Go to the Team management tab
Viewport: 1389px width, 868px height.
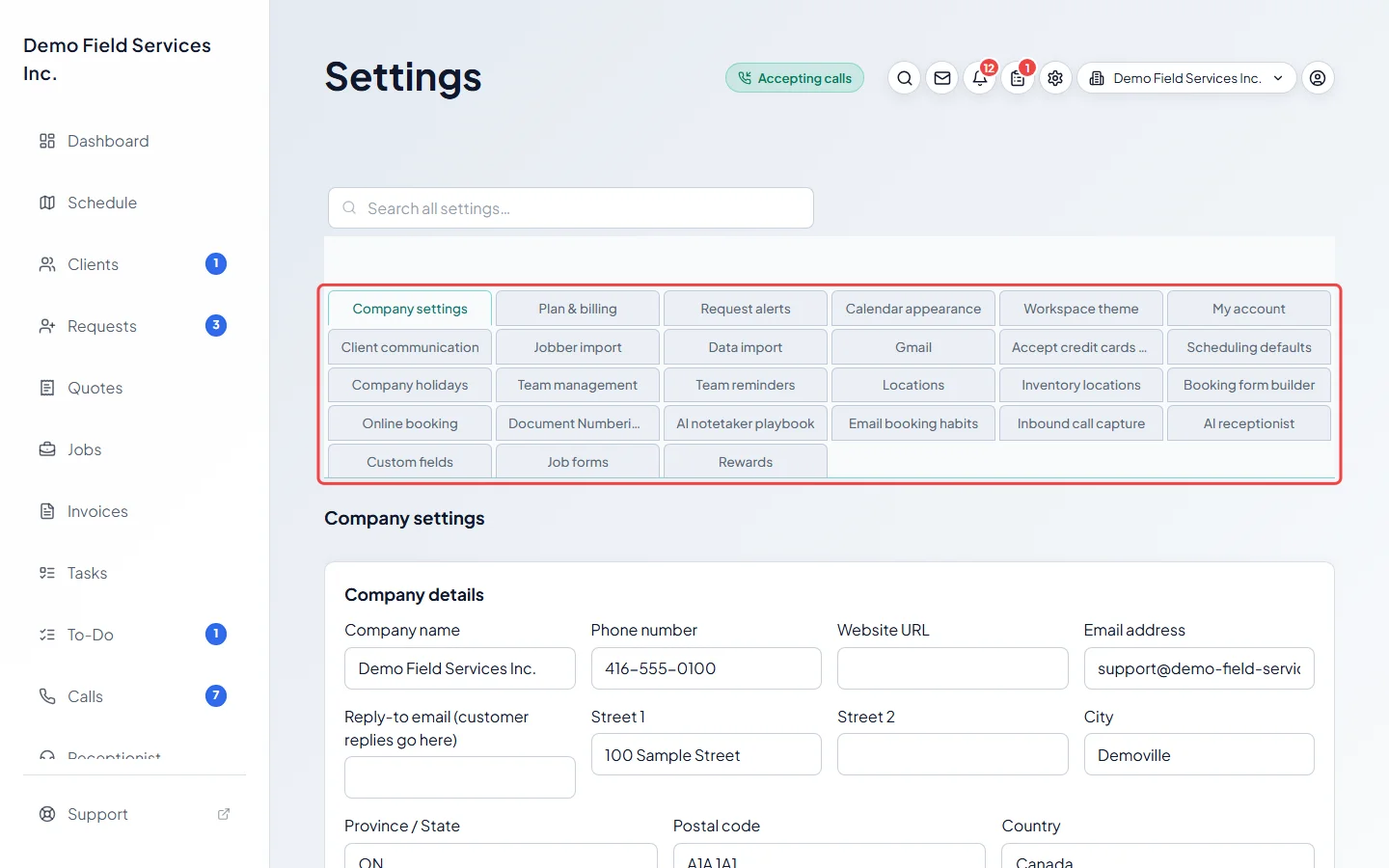click(x=578, y=385)
